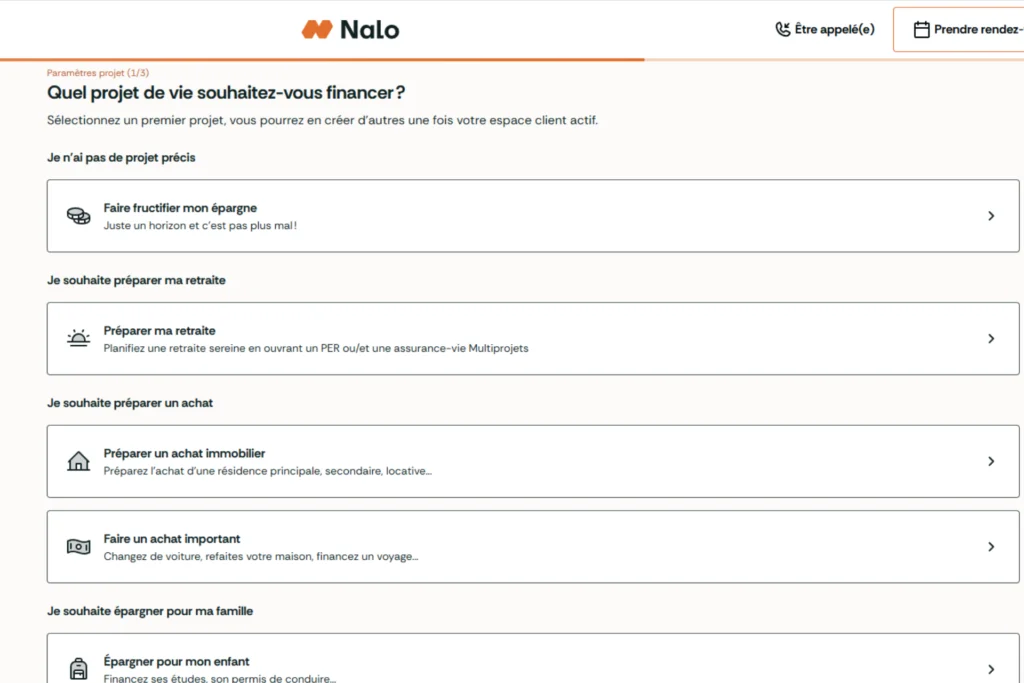Image resolution: width=1024 pixels, height=683 pixels.
Task: Click the banknote icon for Faire un achat important
Action: (78, 547)
